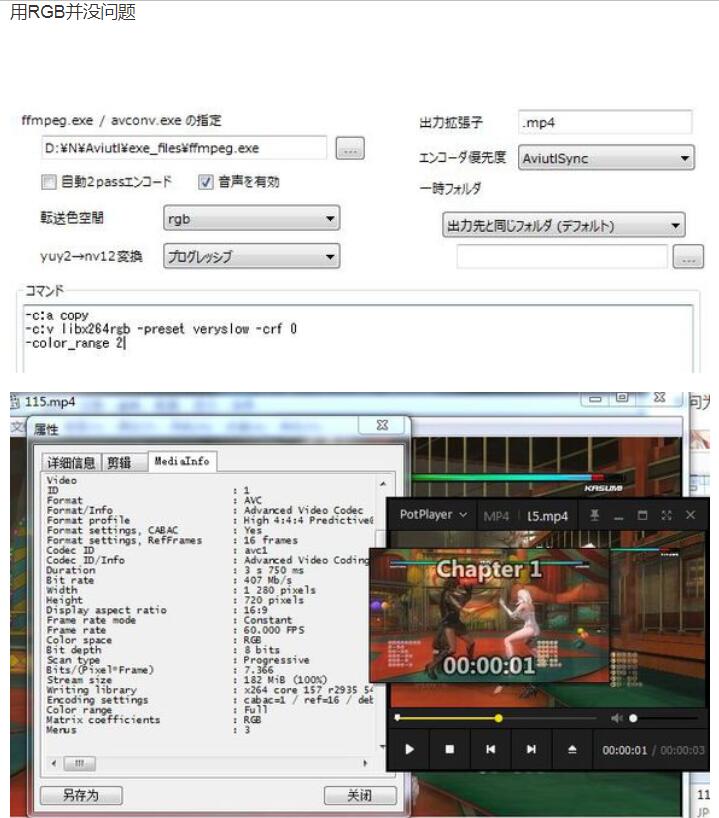The width and height of the screenshot is (719, 818).
Task: Click the eject/open file icon in PotPlayer
Action: (x=572, y=749)
